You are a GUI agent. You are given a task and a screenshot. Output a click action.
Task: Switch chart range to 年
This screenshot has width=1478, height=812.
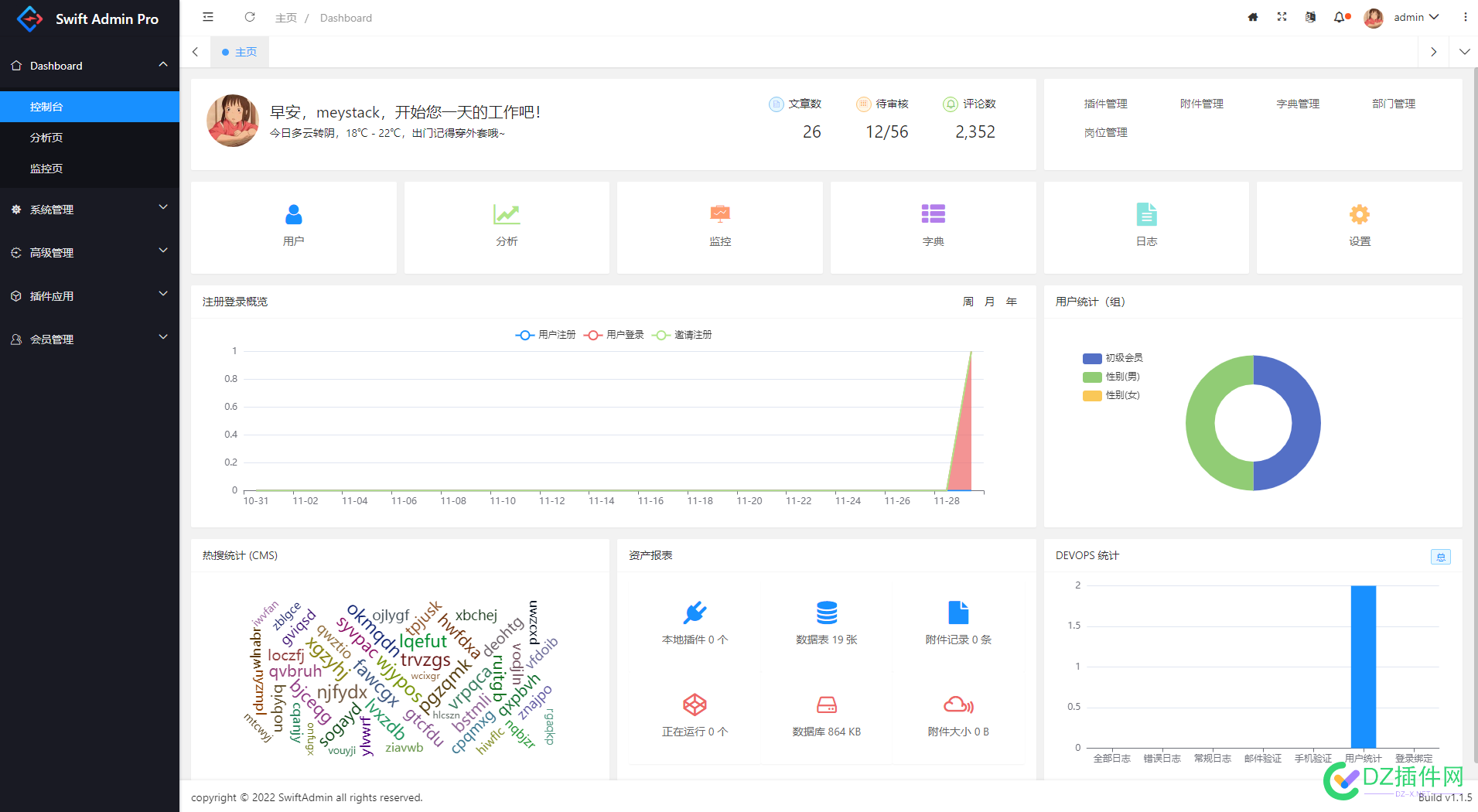(1011, 302)
